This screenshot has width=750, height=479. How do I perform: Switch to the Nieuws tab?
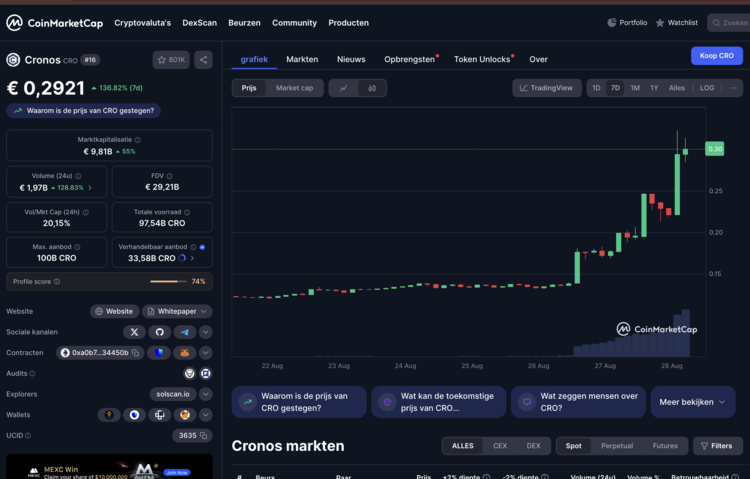pyautogui.click(x=351, y=59)
